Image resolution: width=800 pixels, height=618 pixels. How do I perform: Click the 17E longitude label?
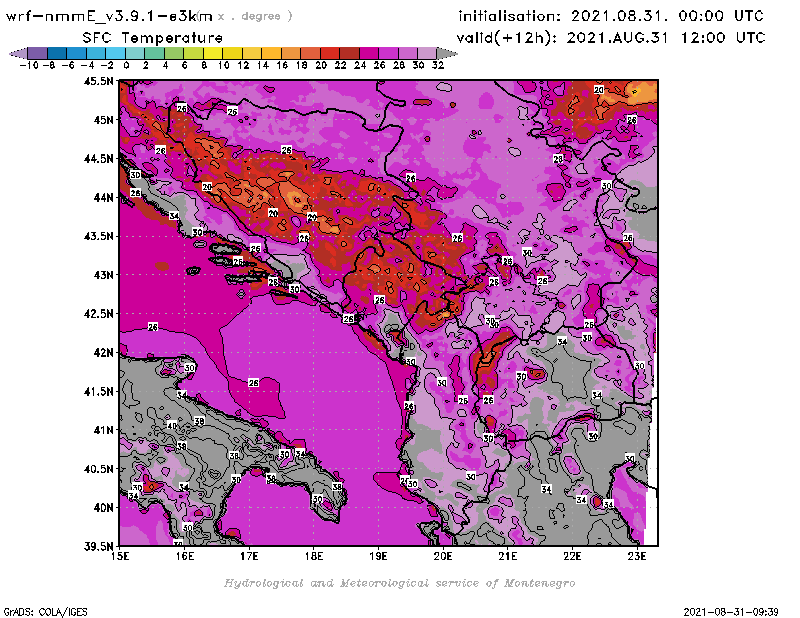pos(249,557)
